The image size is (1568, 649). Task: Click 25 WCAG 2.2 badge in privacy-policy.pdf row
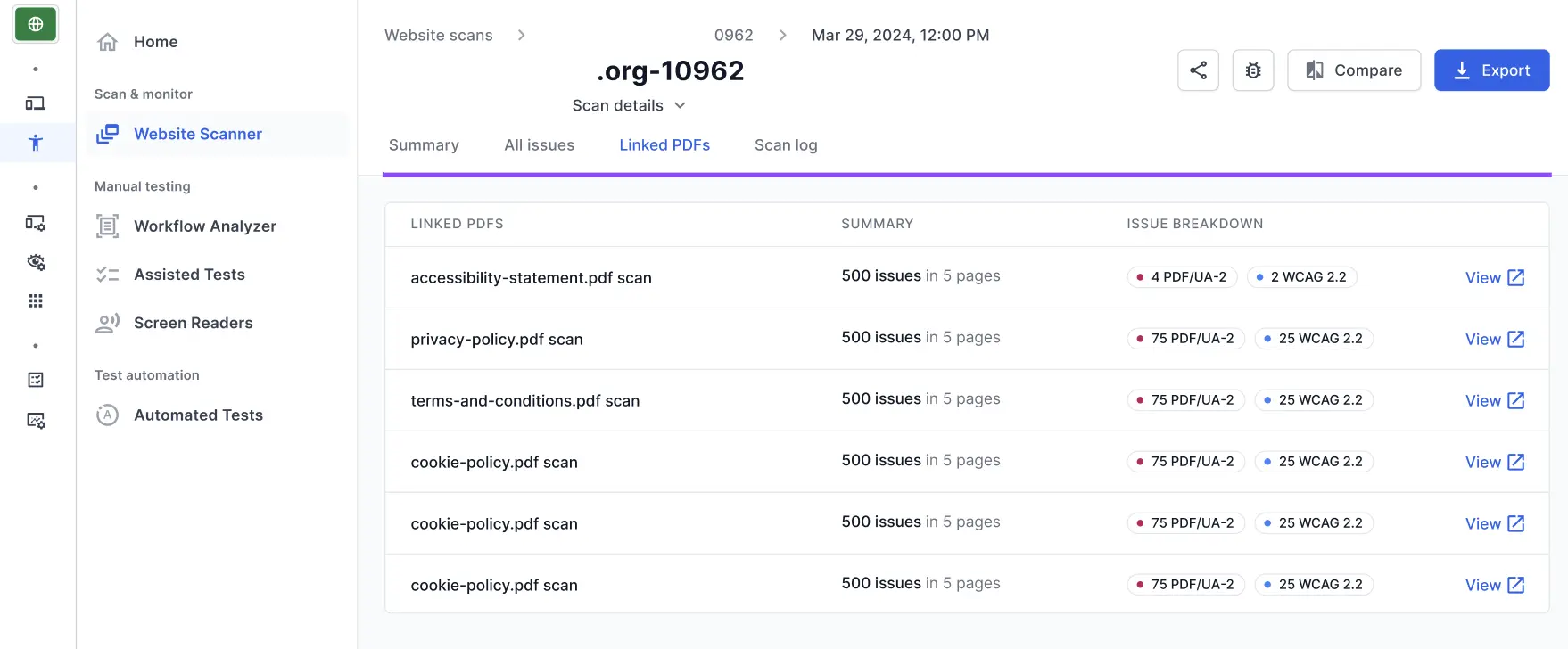tap(1314, 339)
